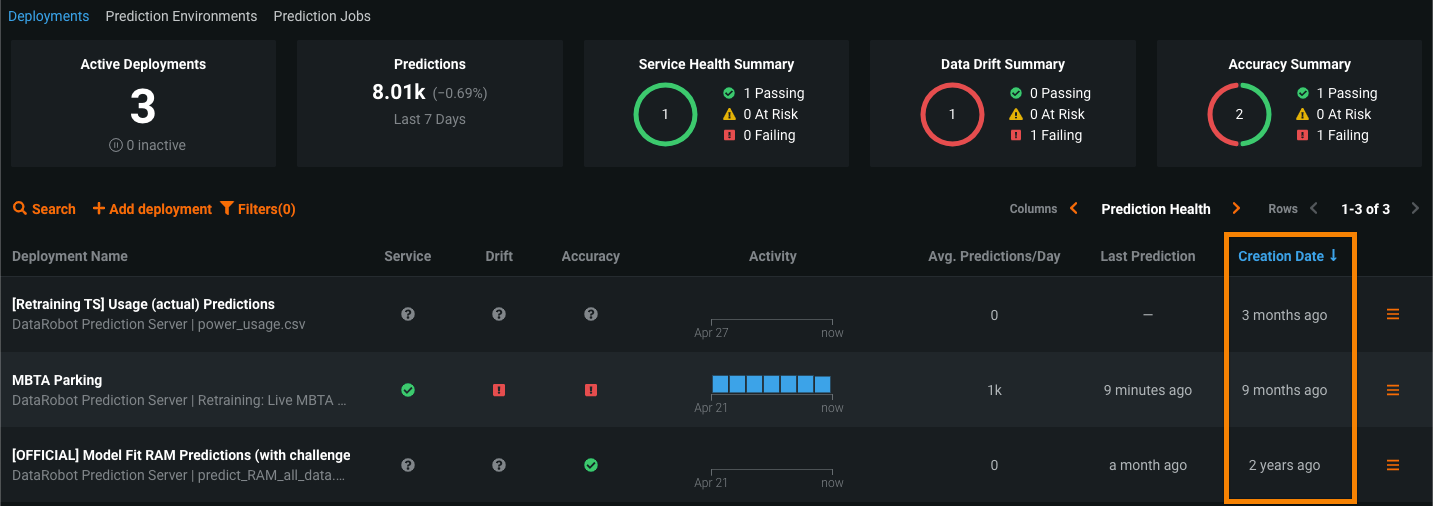Open the MBTA Parking deployment link
This screenshot has height=506, width=1433.
point(57,380)
